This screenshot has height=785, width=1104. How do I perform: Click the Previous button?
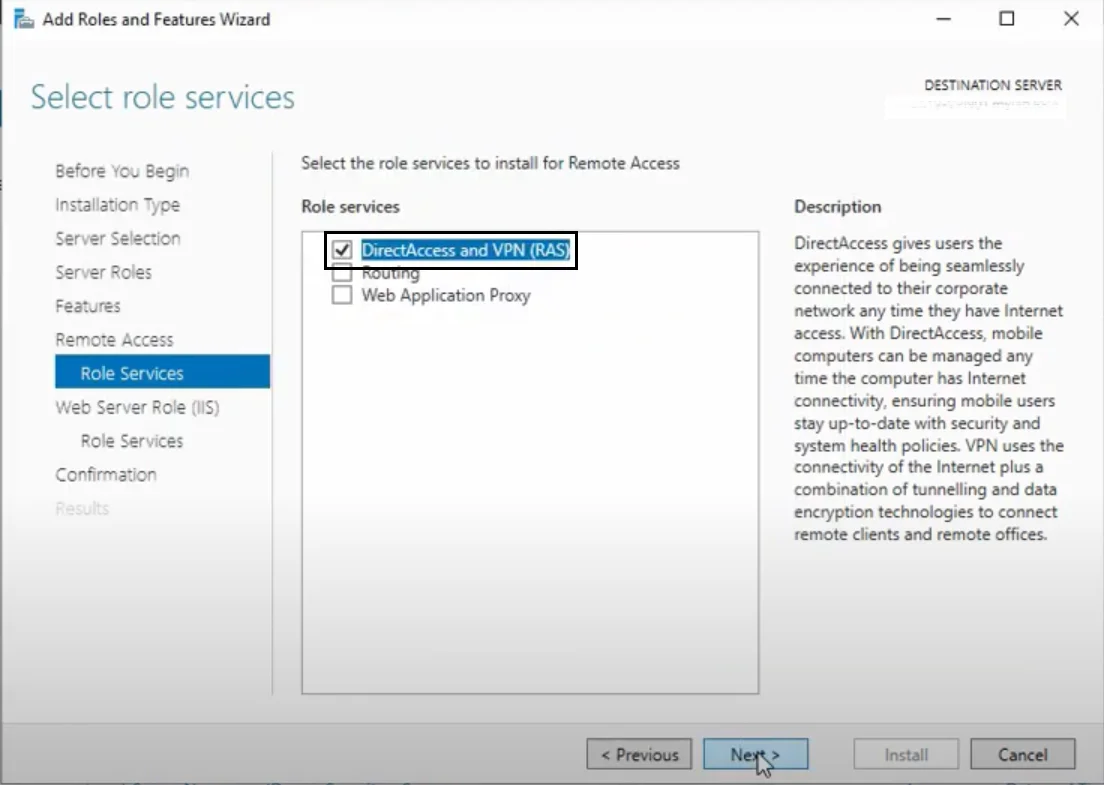(638, 754)
